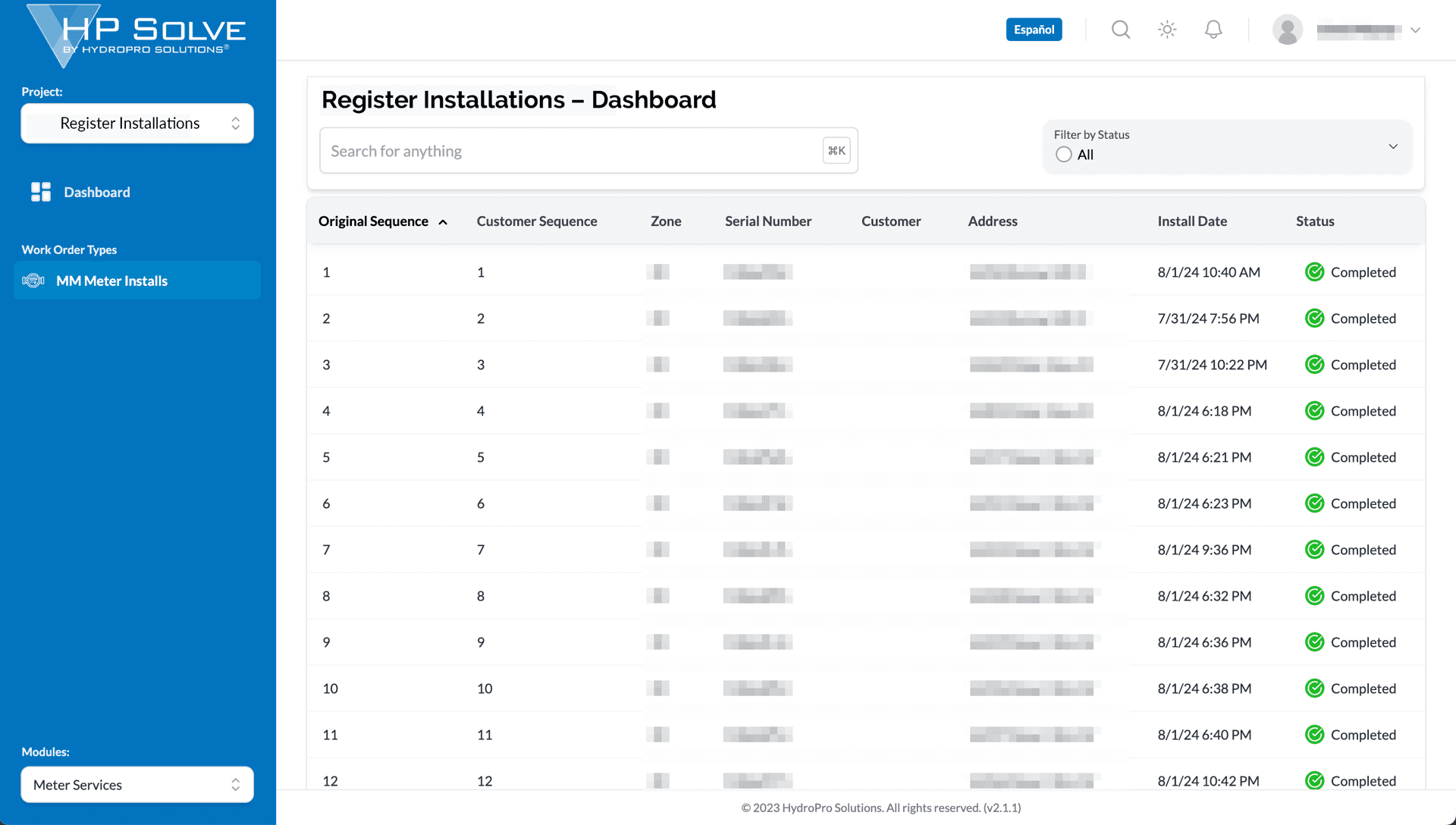The image size is (1456, 825).
Task: Open the Dashboard sidebar menu item
Action: 97,192
